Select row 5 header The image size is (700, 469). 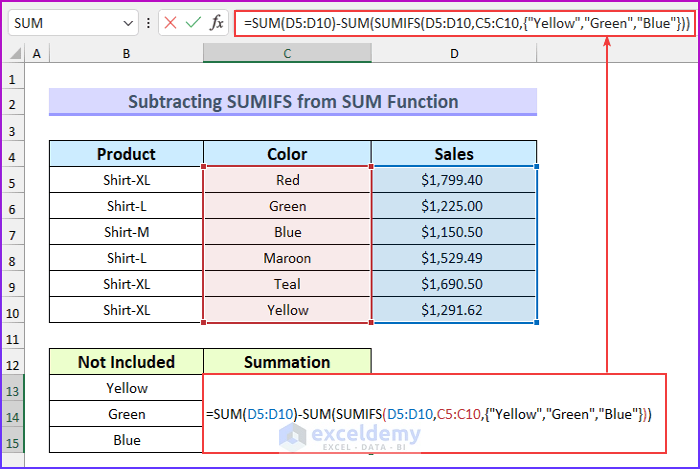point(13,181)
